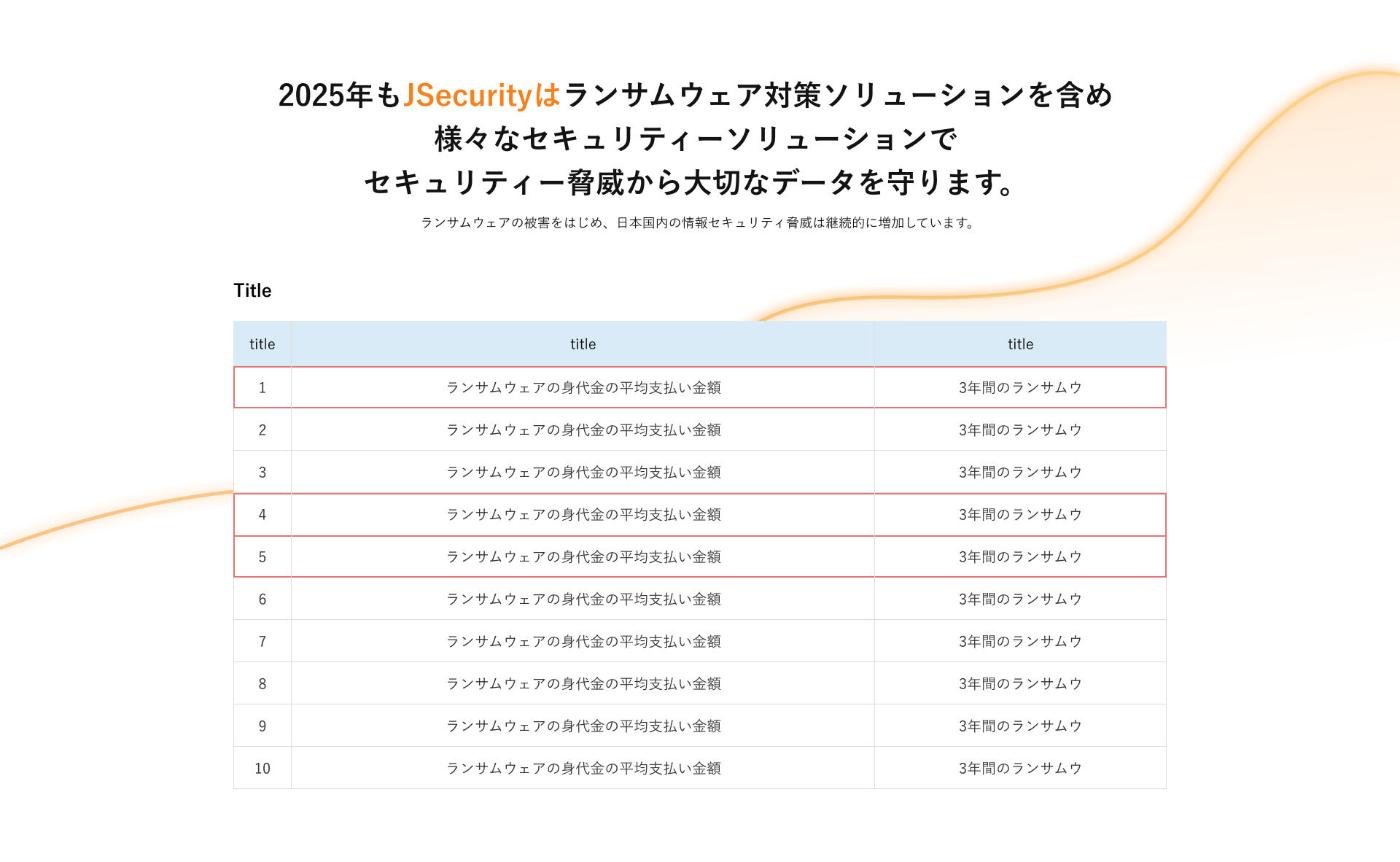Click row 6 right column text
Image resolution: width=1400 pixels, height=862 pixels.
[1020, 599]
